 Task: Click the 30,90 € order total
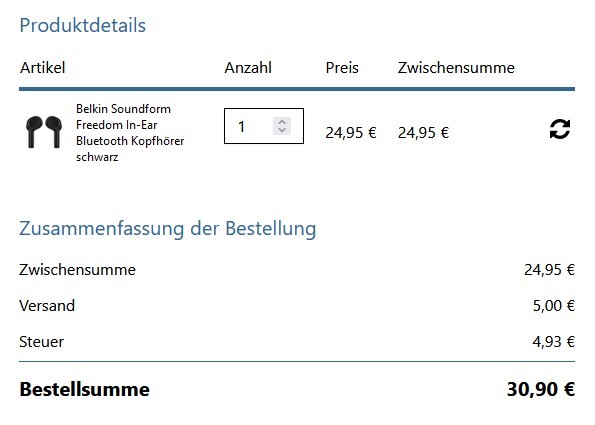click(541, 389)
